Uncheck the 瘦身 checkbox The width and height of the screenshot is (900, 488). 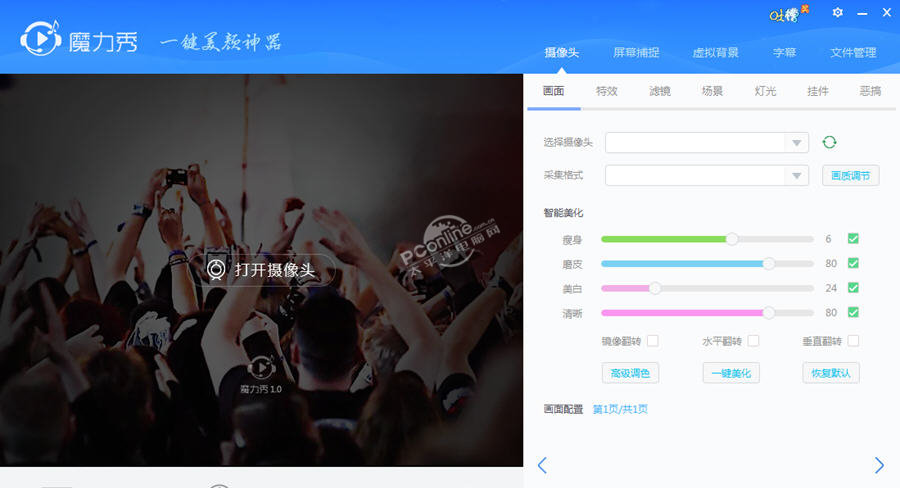pyautogui.click(x=853, y=238)
